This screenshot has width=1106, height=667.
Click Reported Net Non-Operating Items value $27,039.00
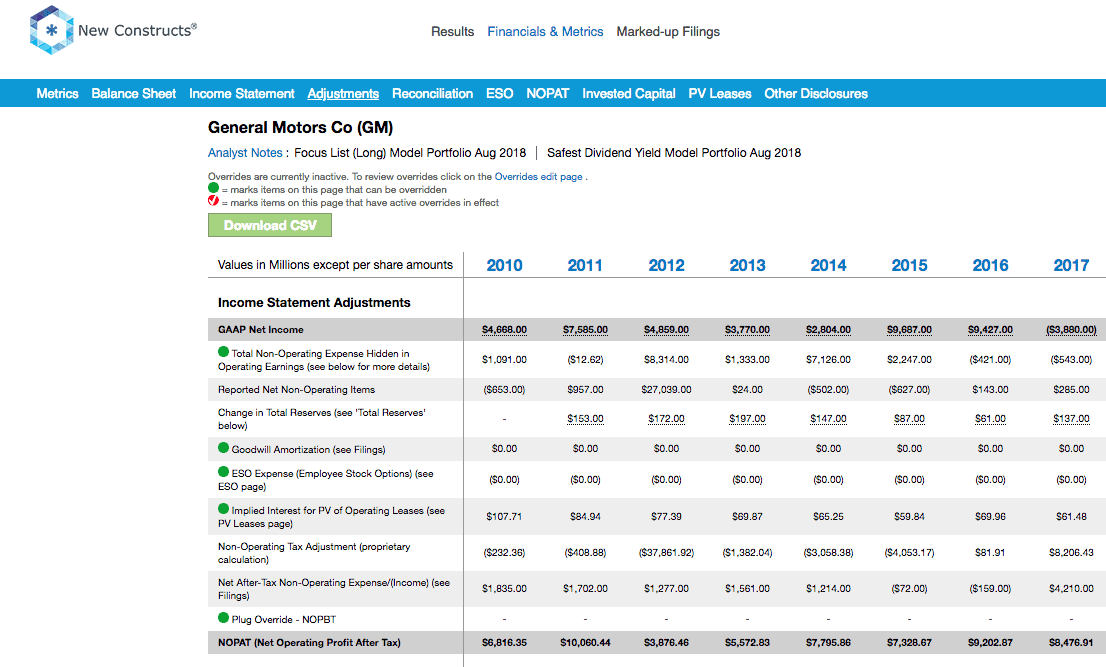[667, 389]
